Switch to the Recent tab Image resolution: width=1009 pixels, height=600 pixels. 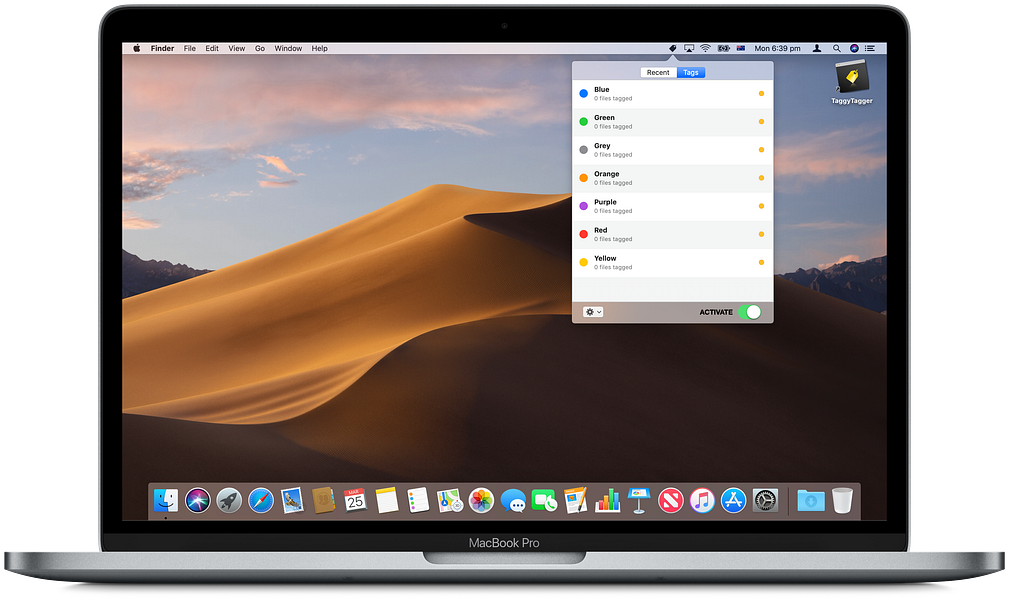point(658,73)
